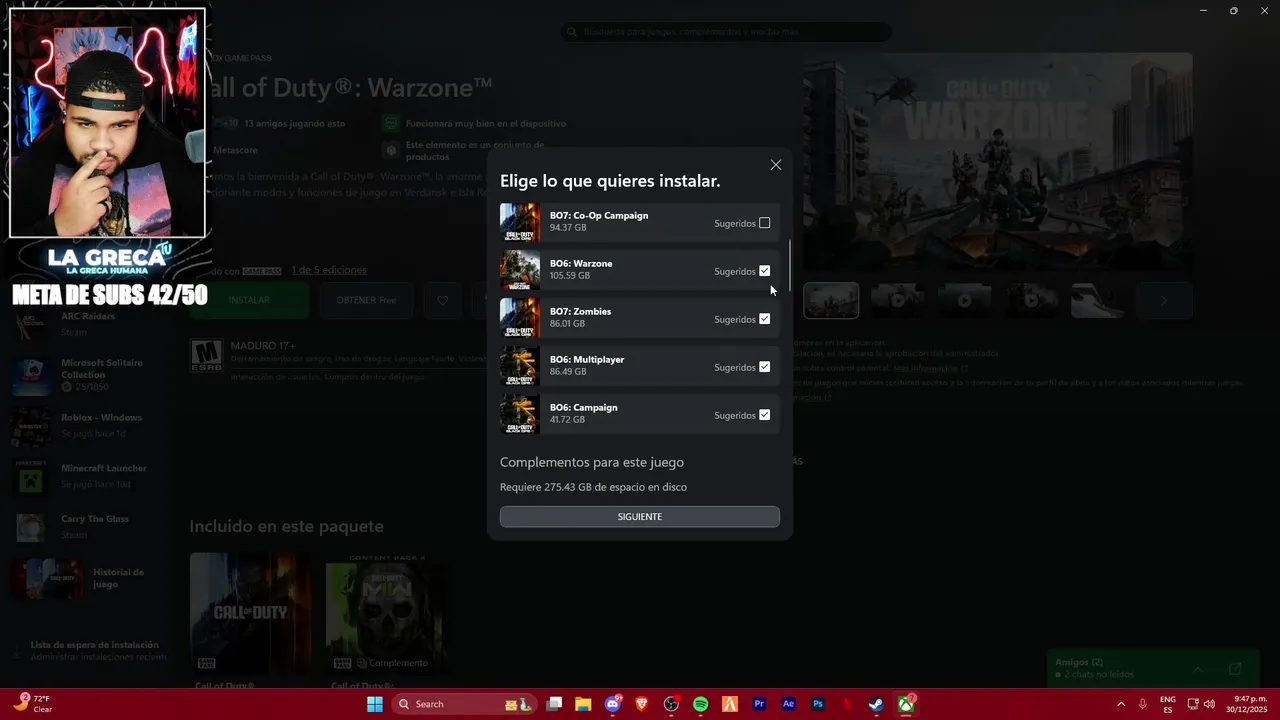This screenshot has height=720, width=1280.
Task: Open Spotify from the taskbar
Action: (x=700, y=704)
